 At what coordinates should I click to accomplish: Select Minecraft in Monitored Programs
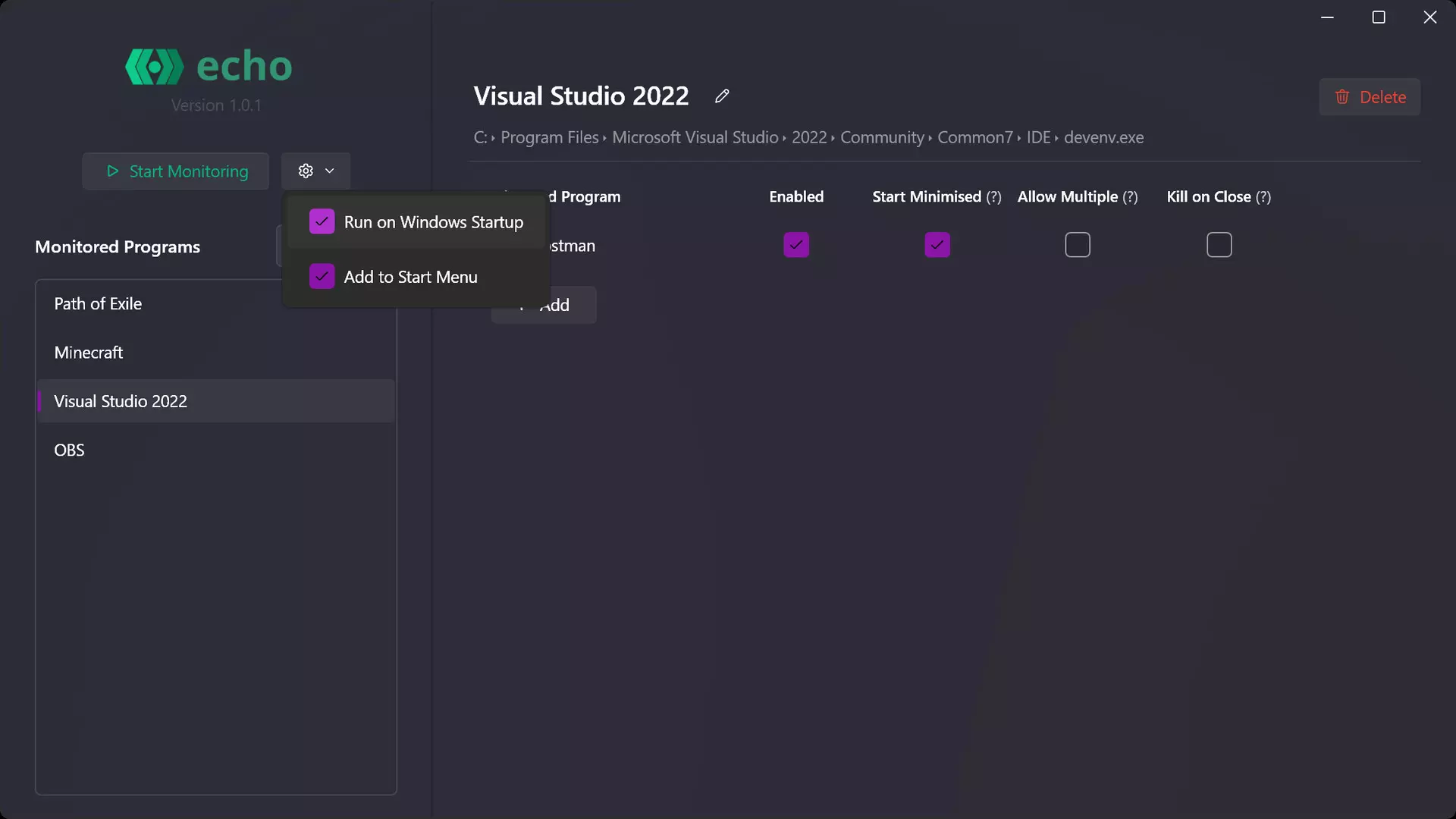click(x=215, y=353)
